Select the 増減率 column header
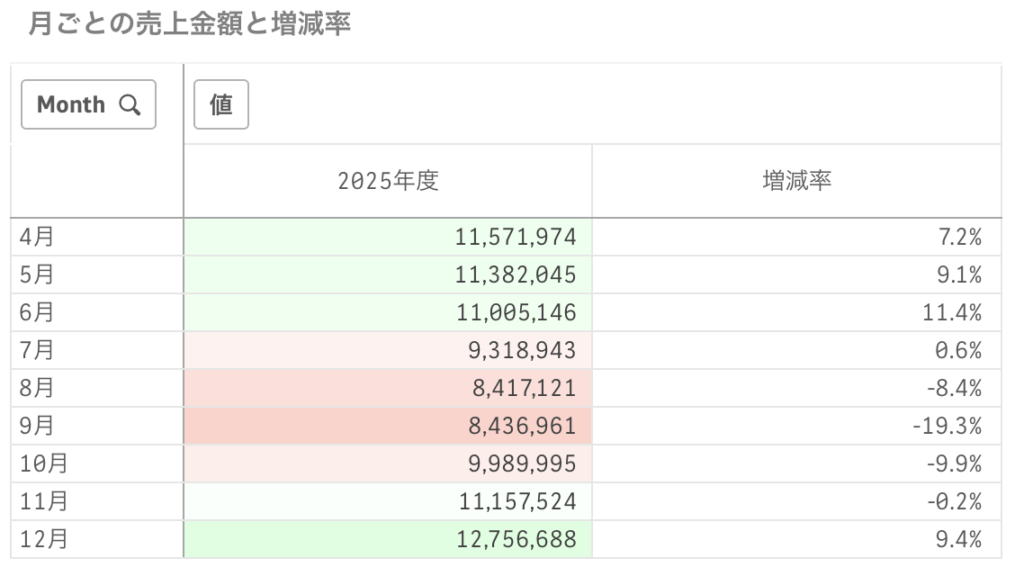 pos(797,181)
